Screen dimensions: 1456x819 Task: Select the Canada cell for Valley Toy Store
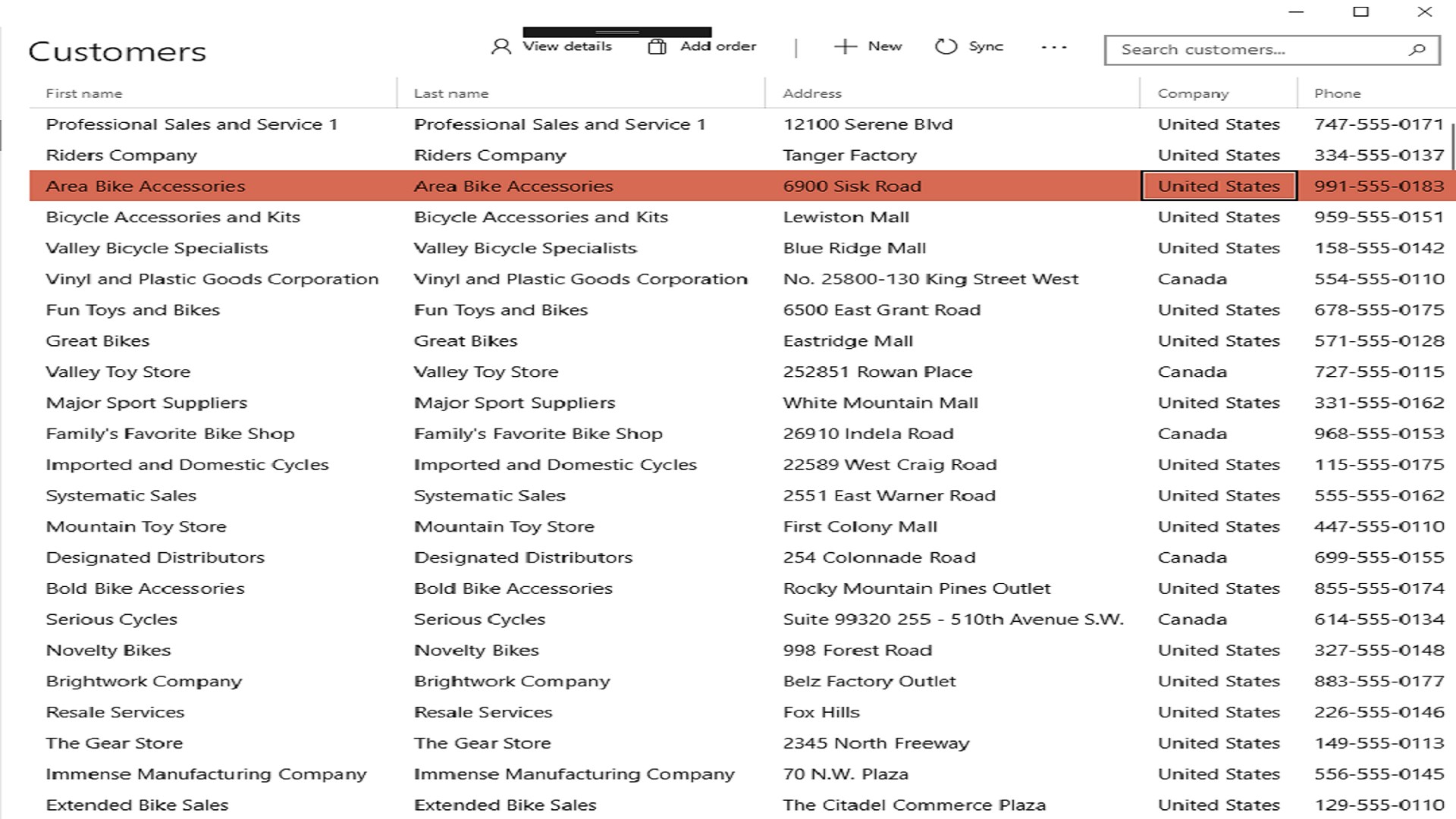[x=1192, y=372]
